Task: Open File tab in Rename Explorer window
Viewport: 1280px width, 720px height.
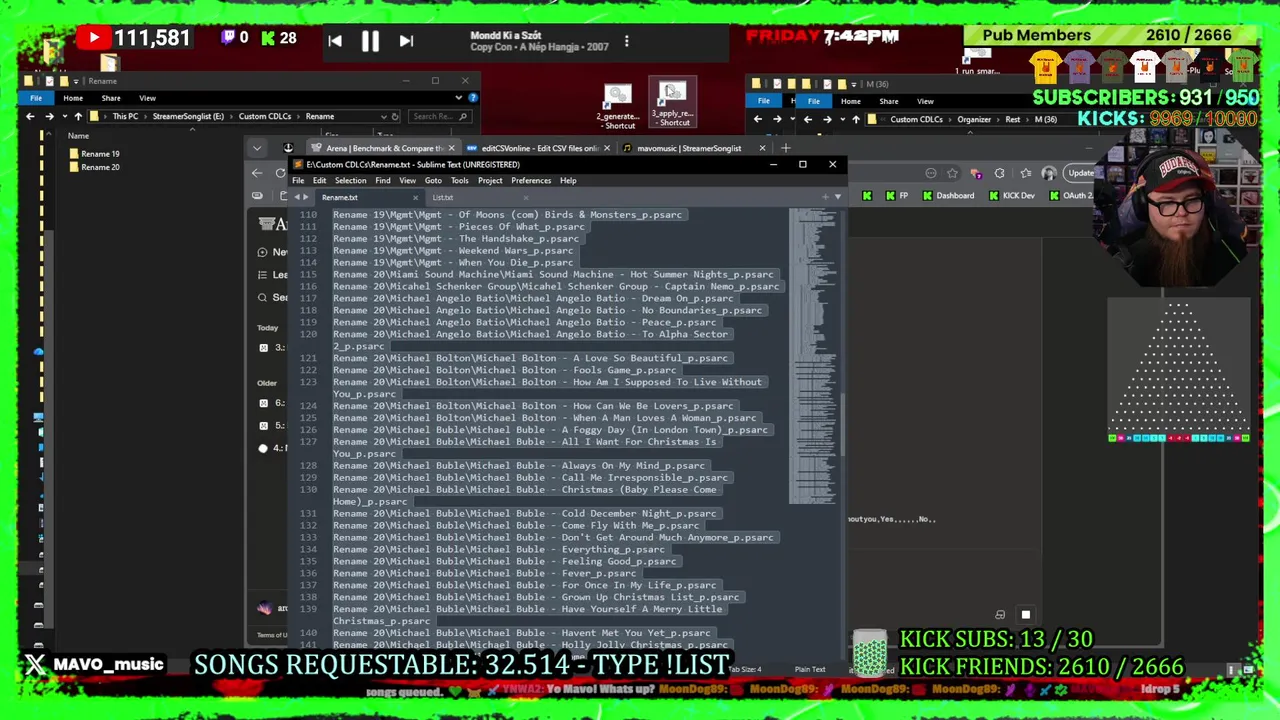Action: [36, 98]
